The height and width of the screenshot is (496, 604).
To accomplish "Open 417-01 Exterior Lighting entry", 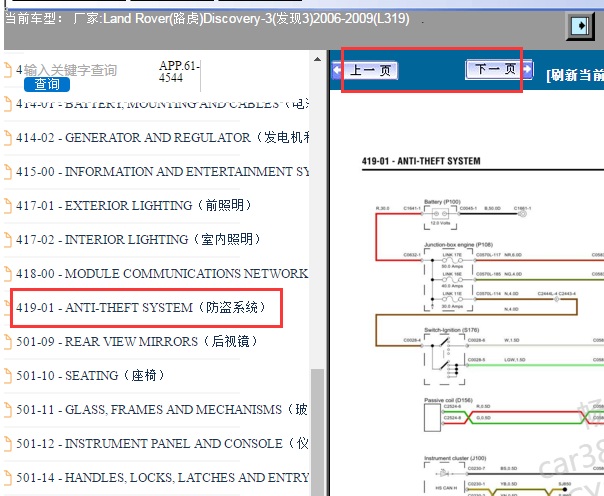I will pos(134,205).
